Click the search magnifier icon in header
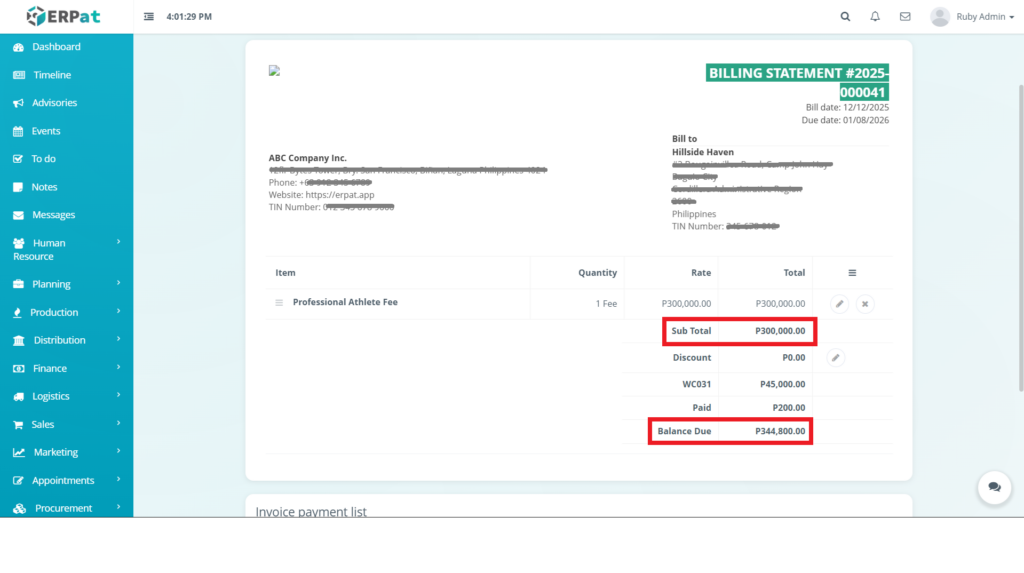The height and width of the screenshot is (573, 1024). tap(845, 17)
